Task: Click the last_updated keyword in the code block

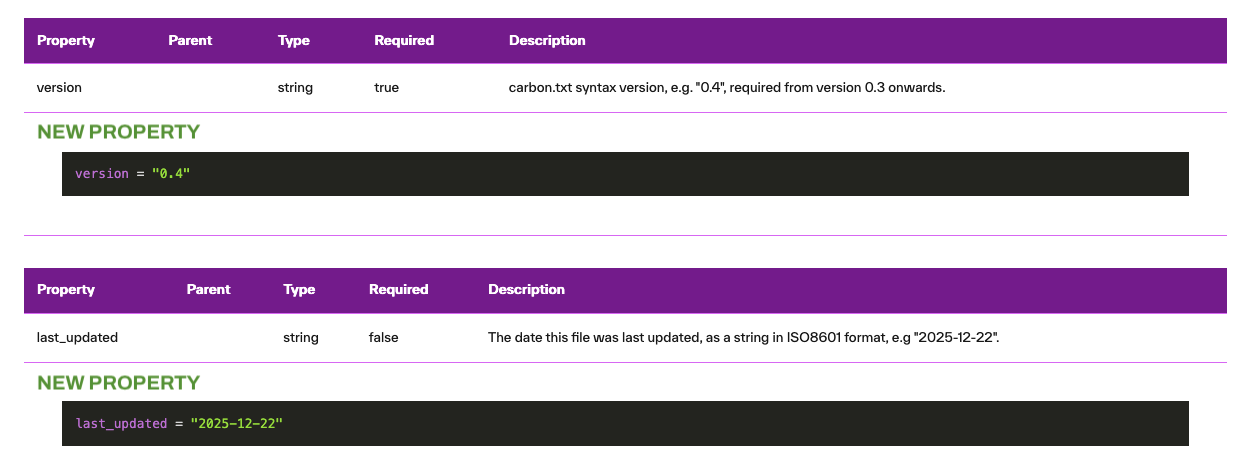Action: click(x=121, y=424)
